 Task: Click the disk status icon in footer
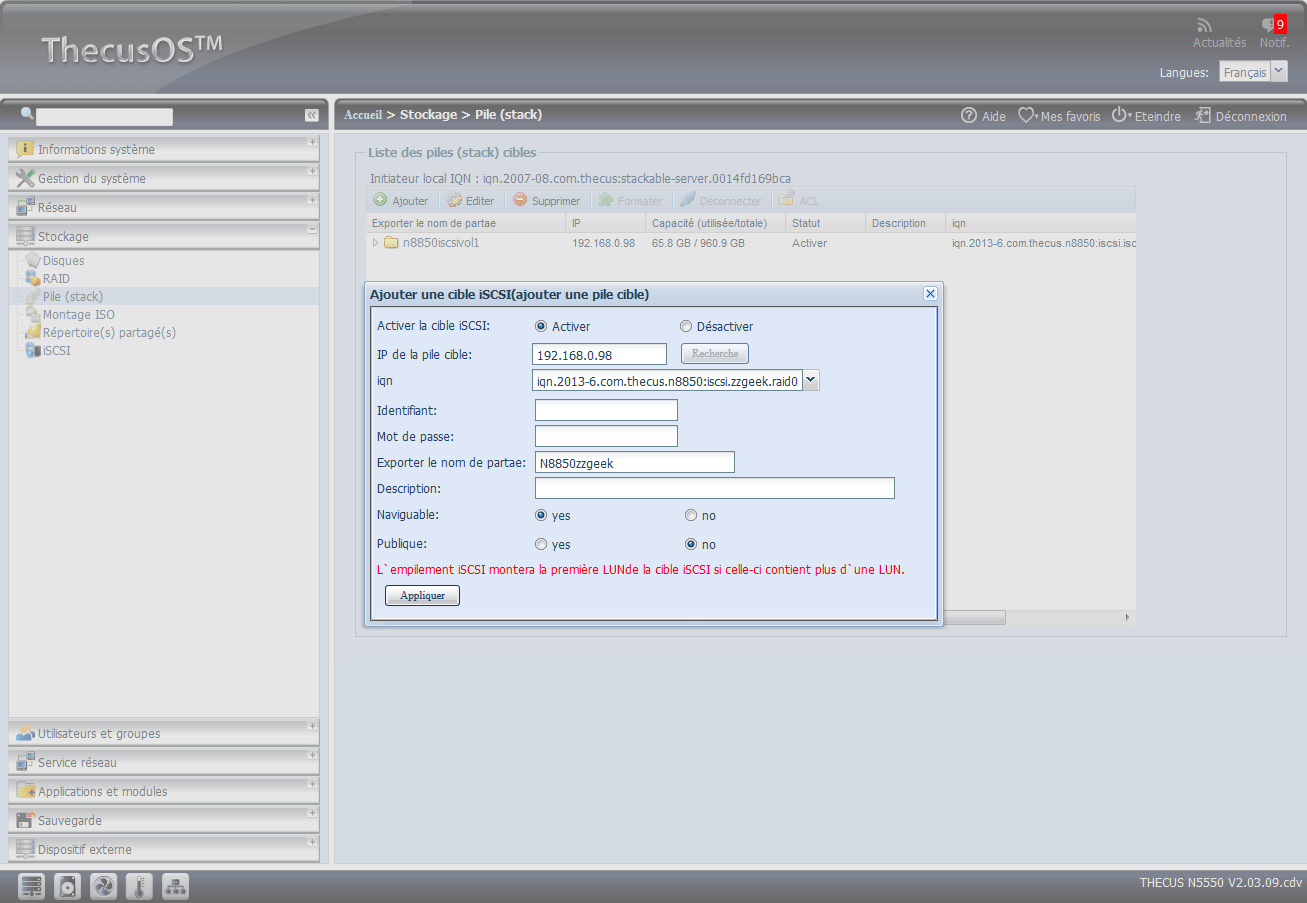click(x=68, y=887)
